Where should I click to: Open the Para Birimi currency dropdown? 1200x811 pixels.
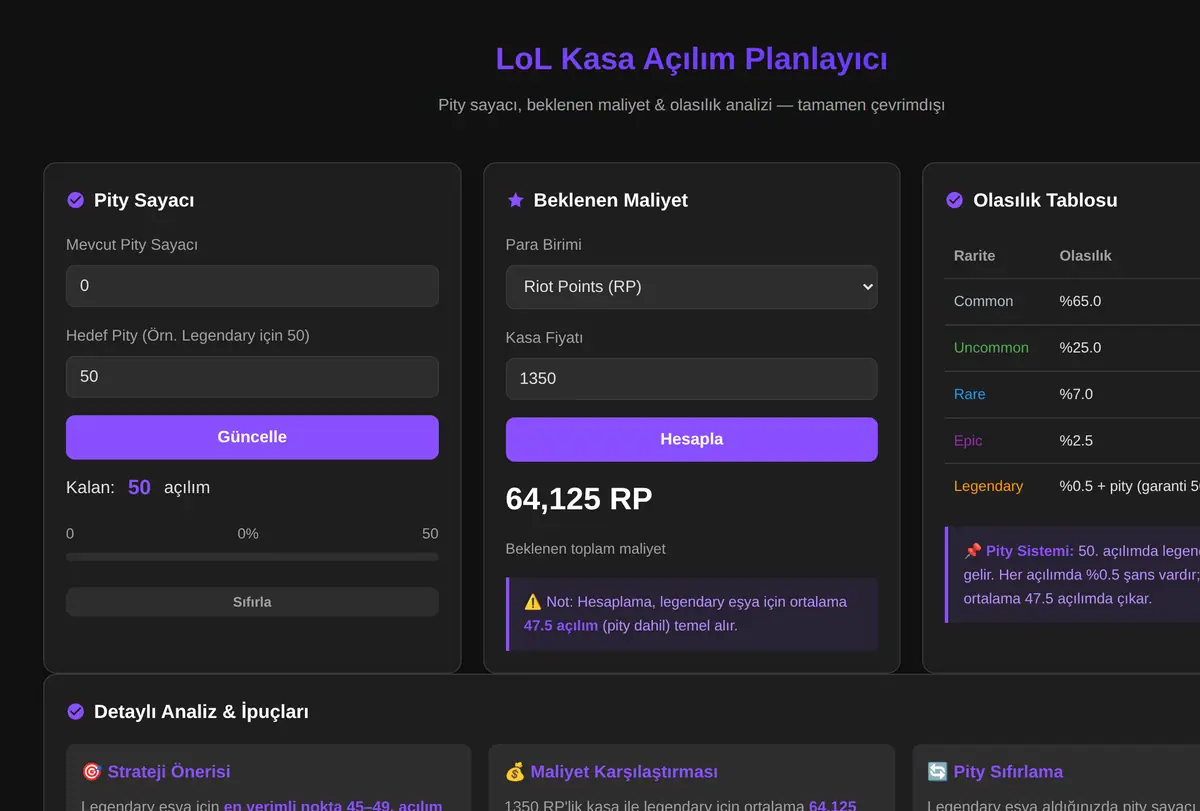coord(691,287)
